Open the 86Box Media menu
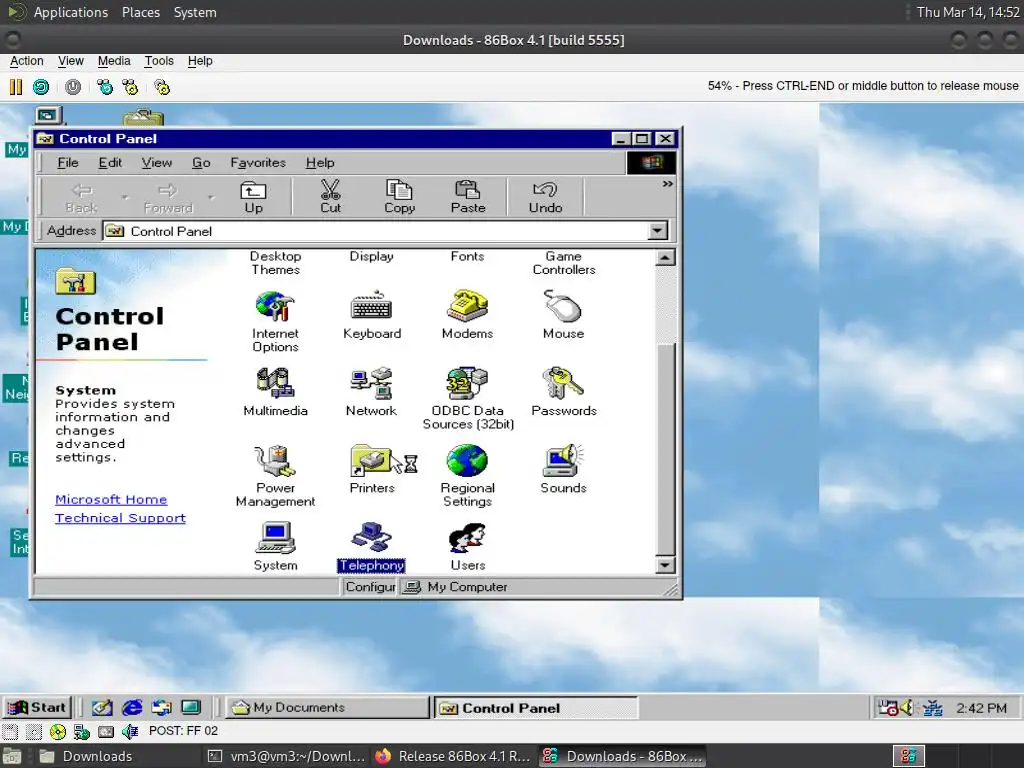 coord(114,61)
